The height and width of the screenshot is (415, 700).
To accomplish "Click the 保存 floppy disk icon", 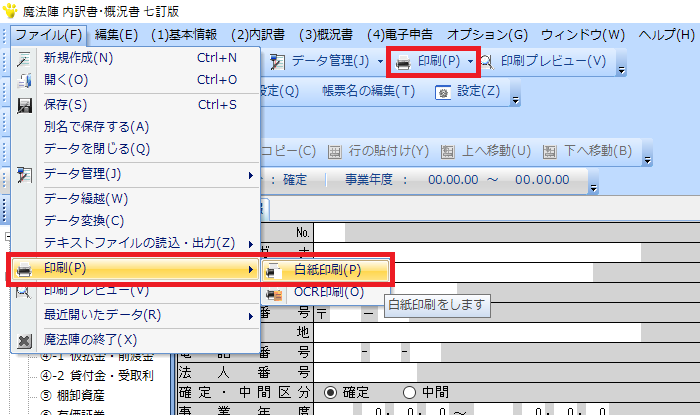I will pyautogui.click(x=24, y=105).
